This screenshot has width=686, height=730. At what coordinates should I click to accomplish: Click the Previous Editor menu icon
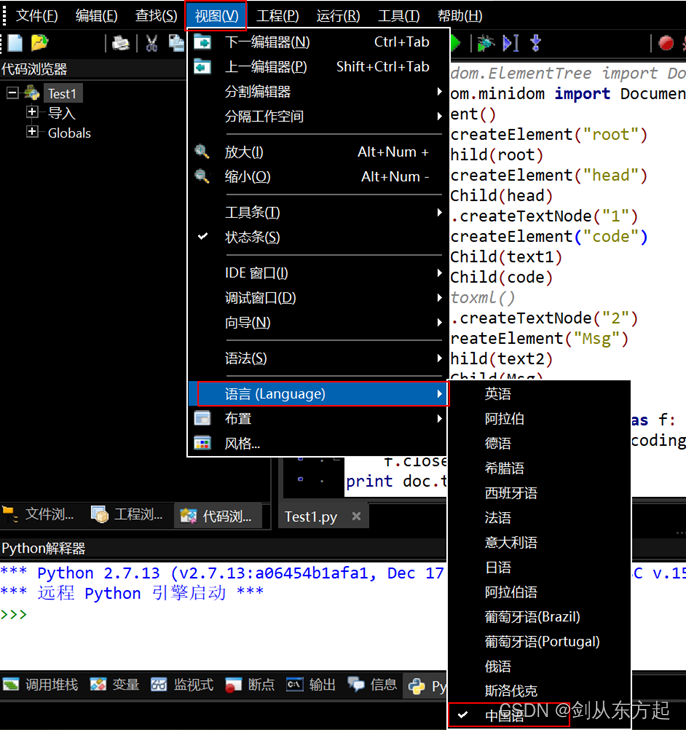tap(203, 67)
